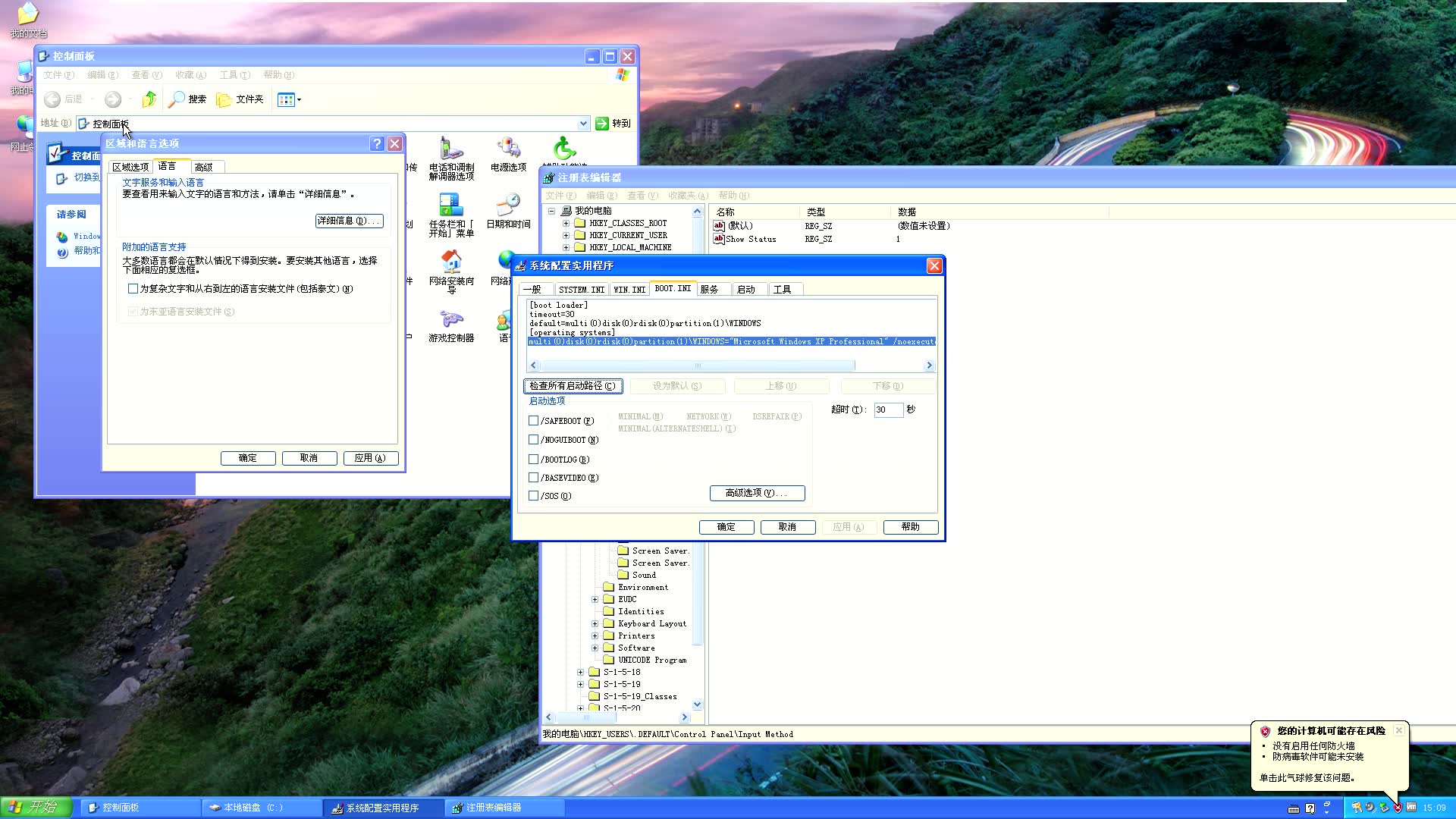Expand the Software folder in Registry Editor
The width and height of the screenshot is (1456, 819).
tap(595, 648)
